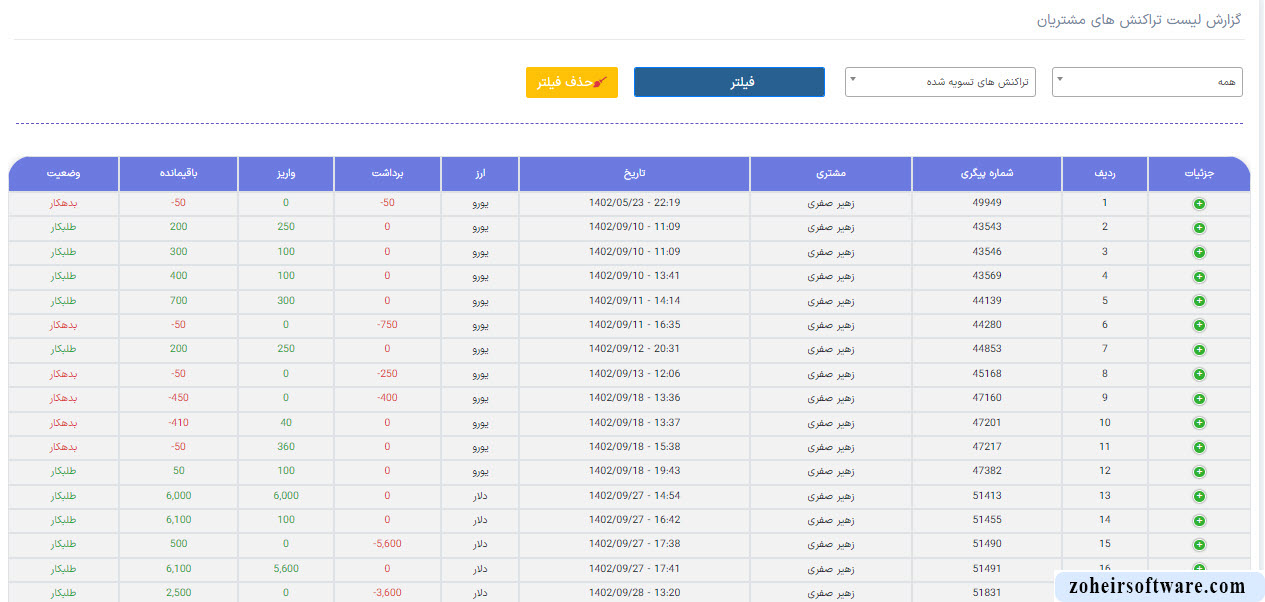Image resolution: width=1265 pixels, height=602 pixels.
Task: Expand details icon for row 9
Action: pyautogui.click(x=1199, y=398)
